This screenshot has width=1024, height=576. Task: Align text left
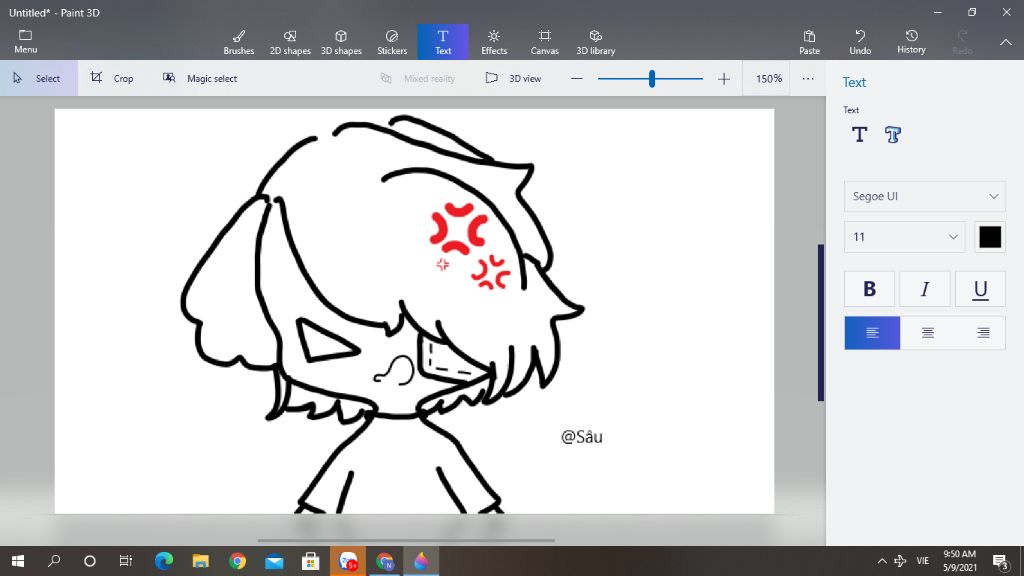[872, 333]
